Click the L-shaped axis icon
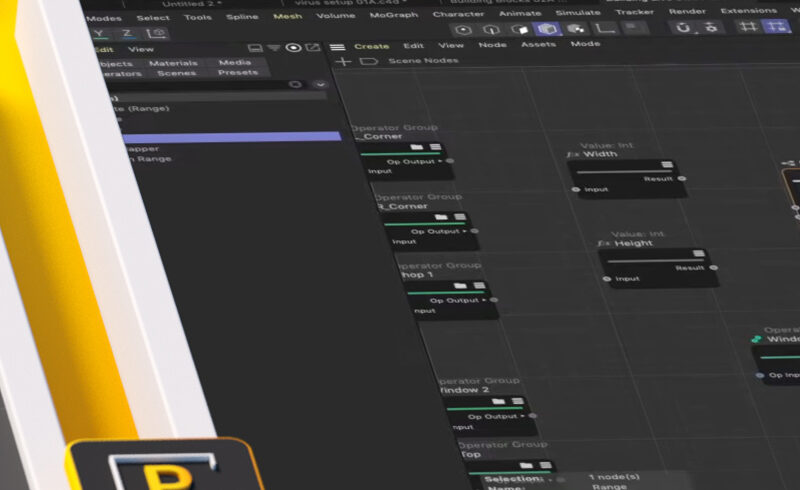The height and width of the screenshot is (490, 800). [605, 28]
